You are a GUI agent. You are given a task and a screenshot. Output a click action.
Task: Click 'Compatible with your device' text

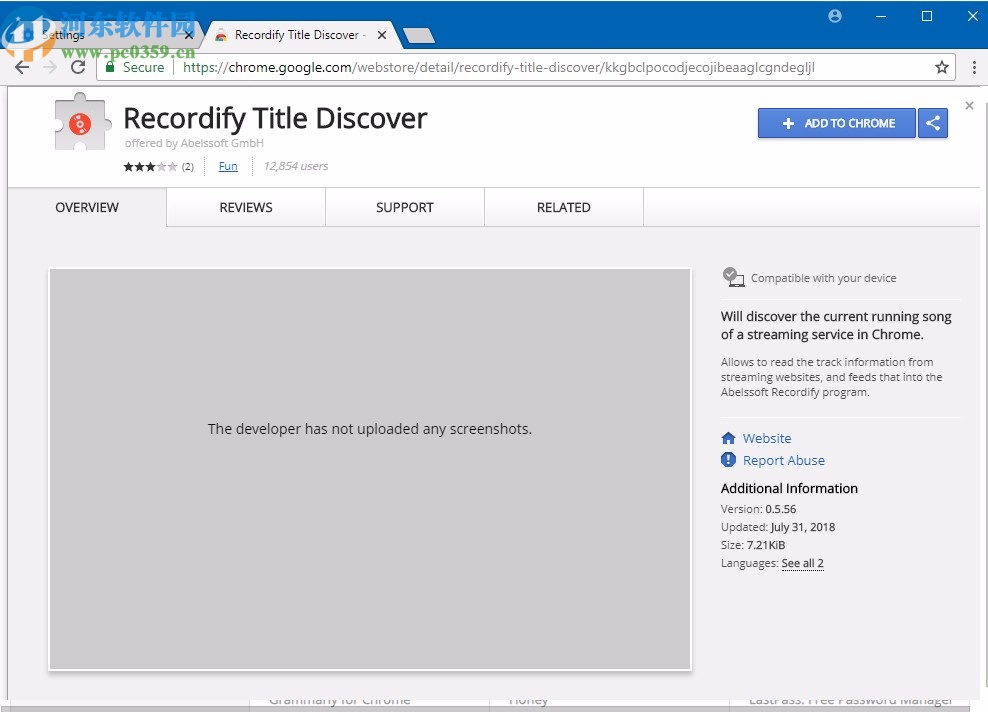(823, 278)
